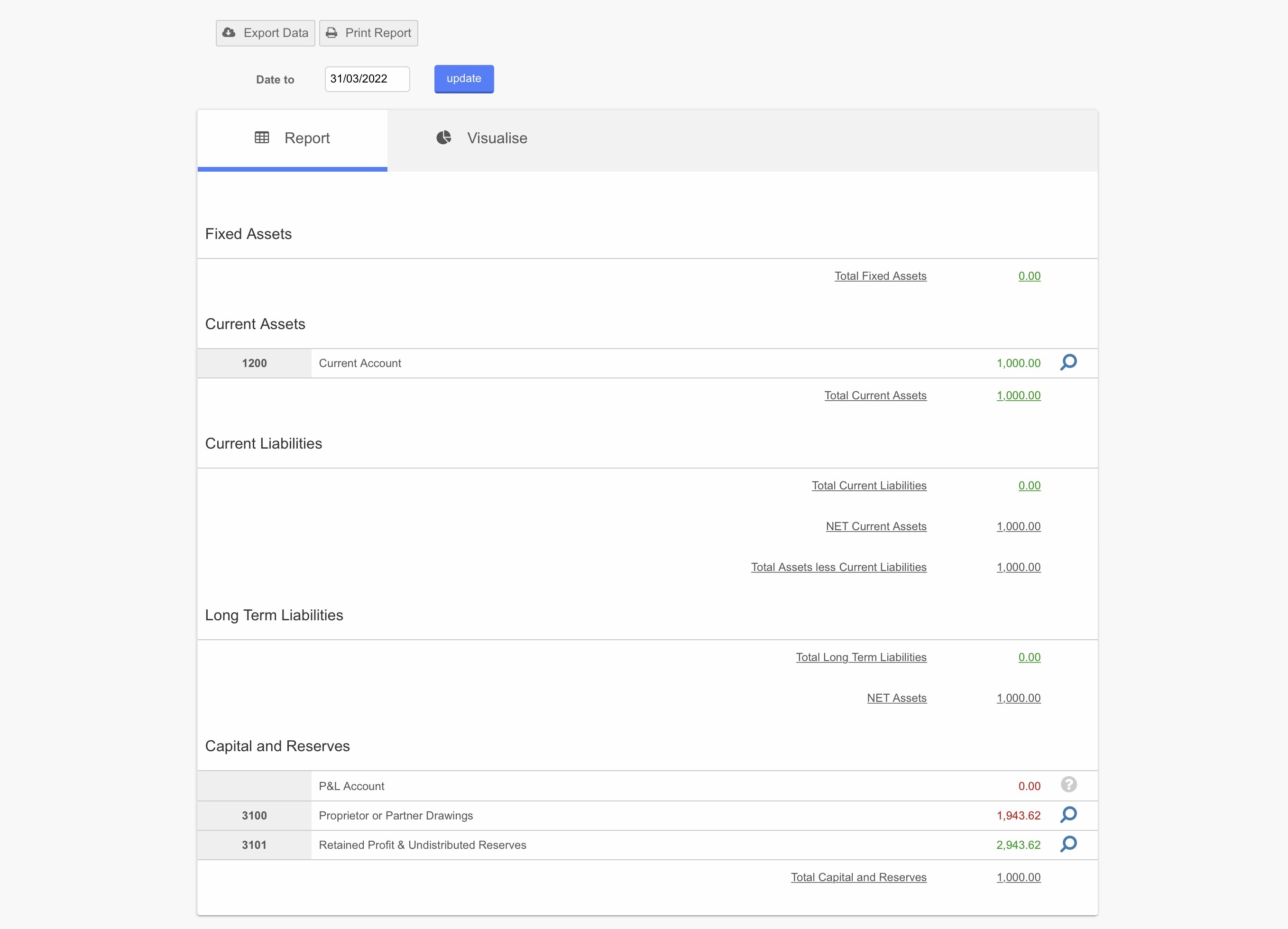Click the NET Current Assets label
Image resolution: width=1288 pixels, height=929 pixels.
tap(876, 526)
